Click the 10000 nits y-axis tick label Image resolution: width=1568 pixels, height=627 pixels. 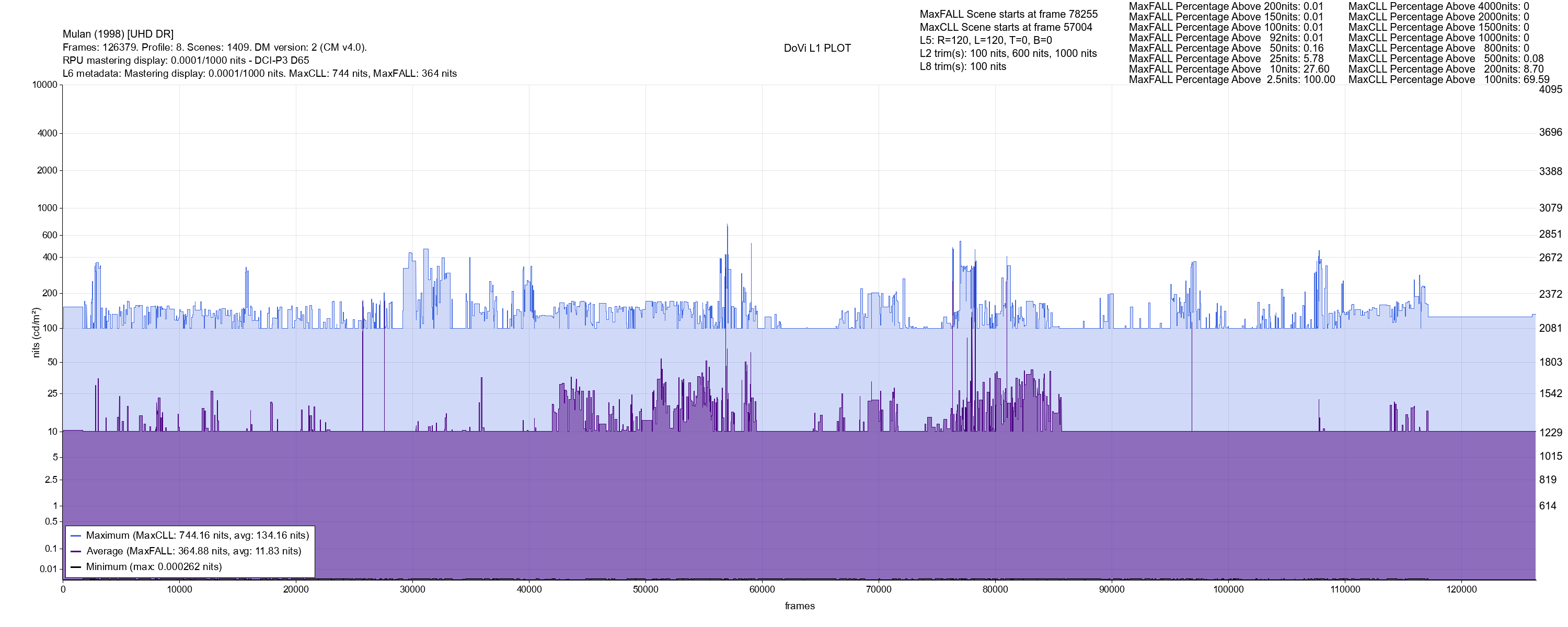tap(45, 85)
